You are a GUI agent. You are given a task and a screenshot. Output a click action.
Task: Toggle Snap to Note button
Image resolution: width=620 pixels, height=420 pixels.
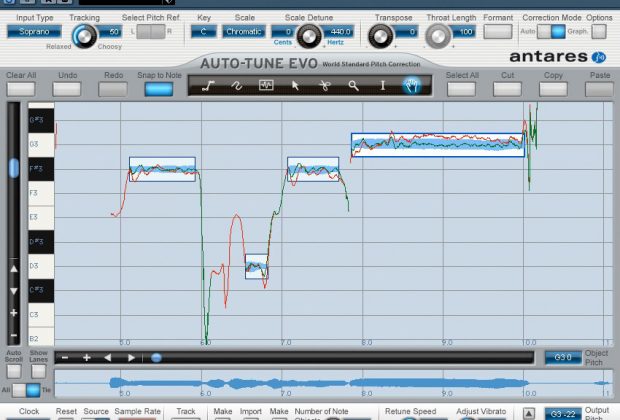[x=159, y=89]
